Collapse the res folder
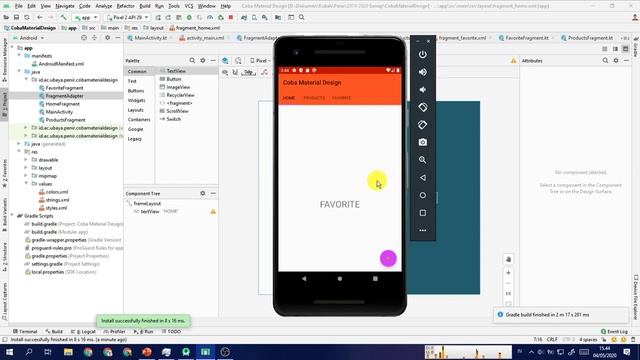The height and width of the screenshot is (360, 640). 19,151
